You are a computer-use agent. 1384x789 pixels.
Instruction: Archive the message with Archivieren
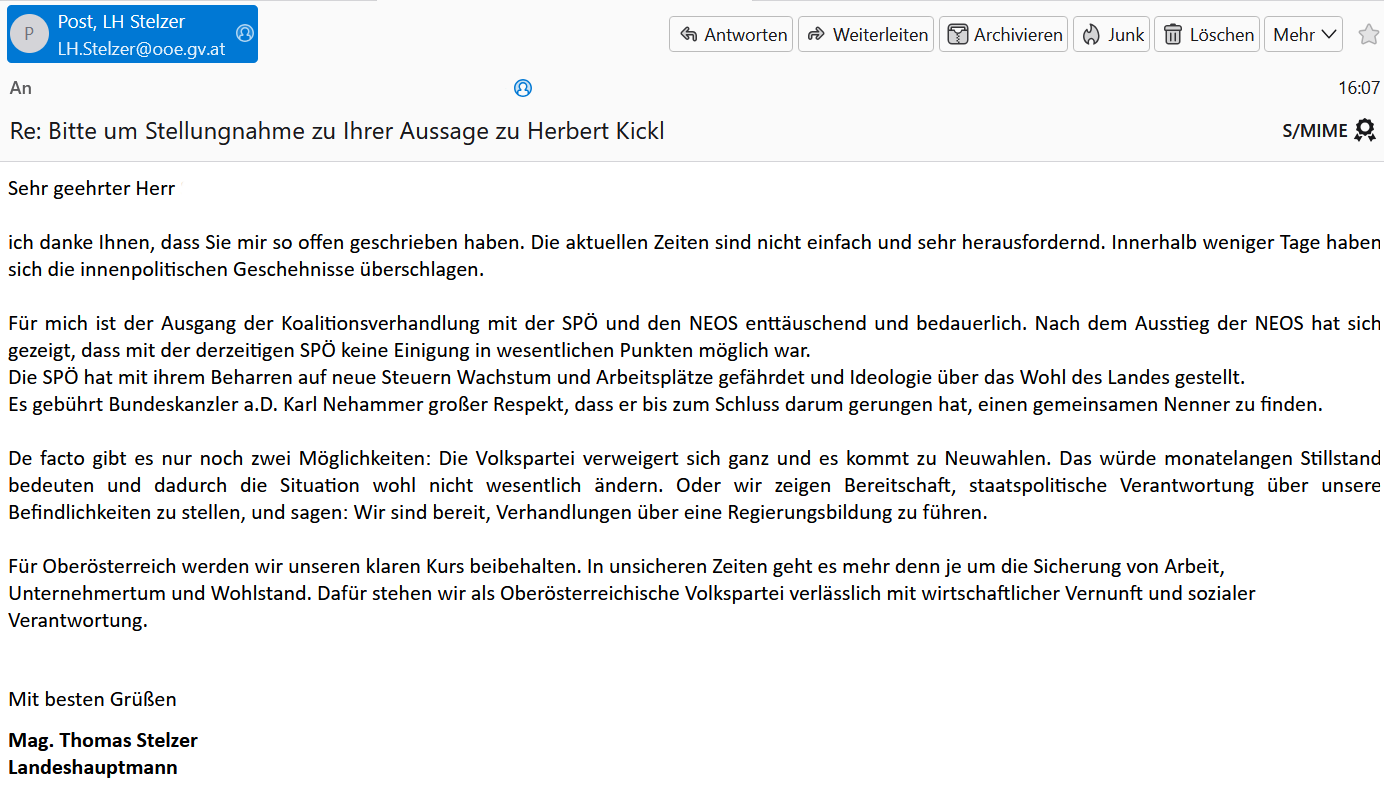1004,34
